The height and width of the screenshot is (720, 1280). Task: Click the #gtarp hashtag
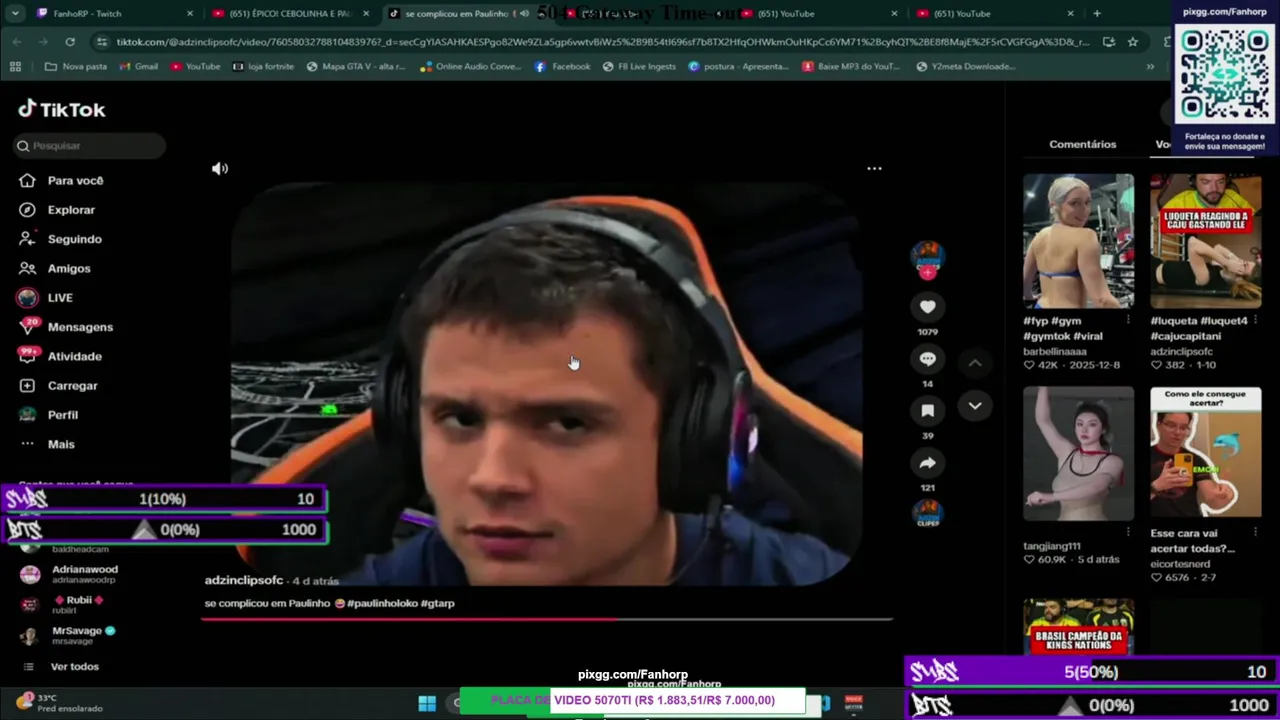pos(438,604)
